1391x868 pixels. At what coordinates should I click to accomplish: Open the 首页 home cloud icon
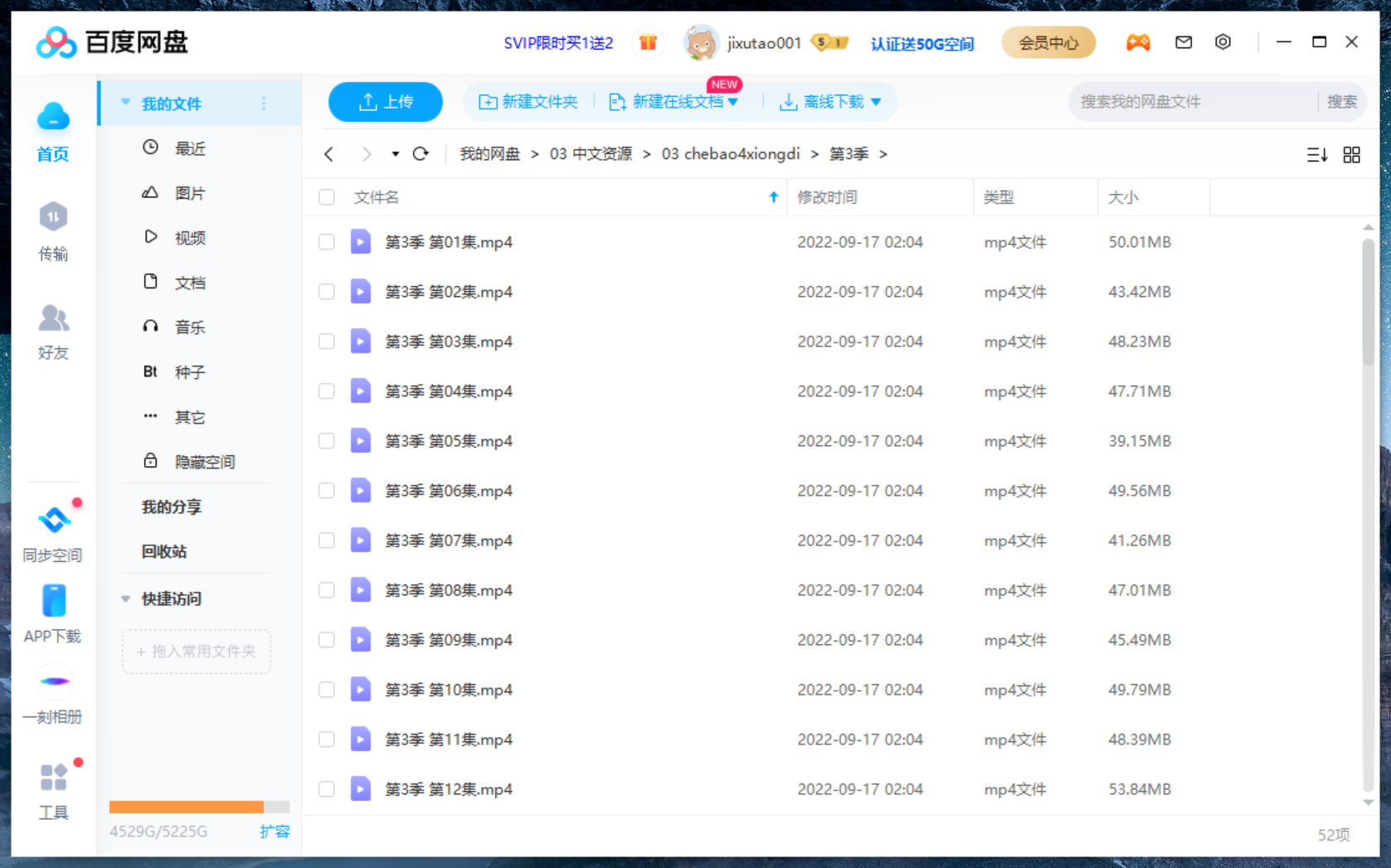[x=53, y=117]
